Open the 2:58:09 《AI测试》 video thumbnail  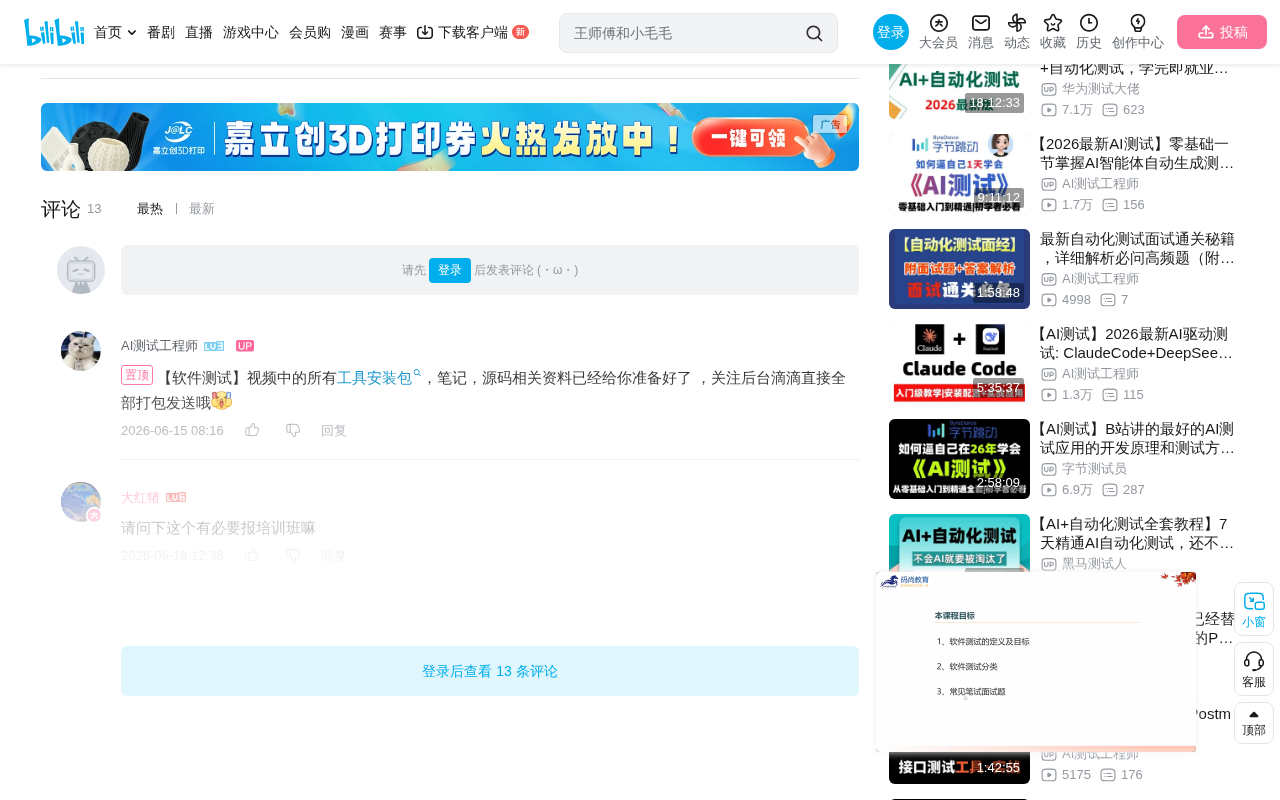[959, 459]
